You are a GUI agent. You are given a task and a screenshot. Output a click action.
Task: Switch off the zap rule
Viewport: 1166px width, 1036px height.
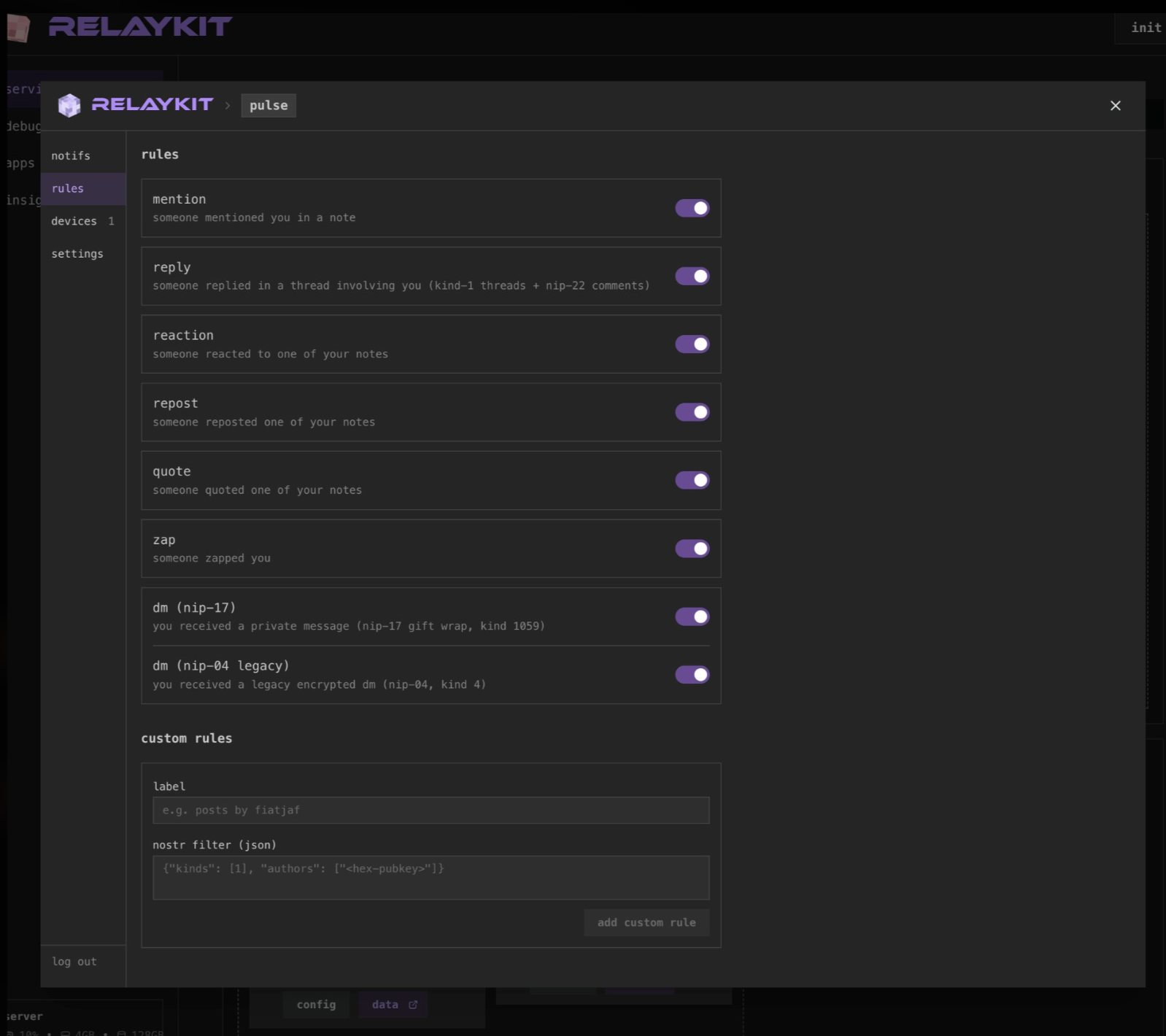692,549
